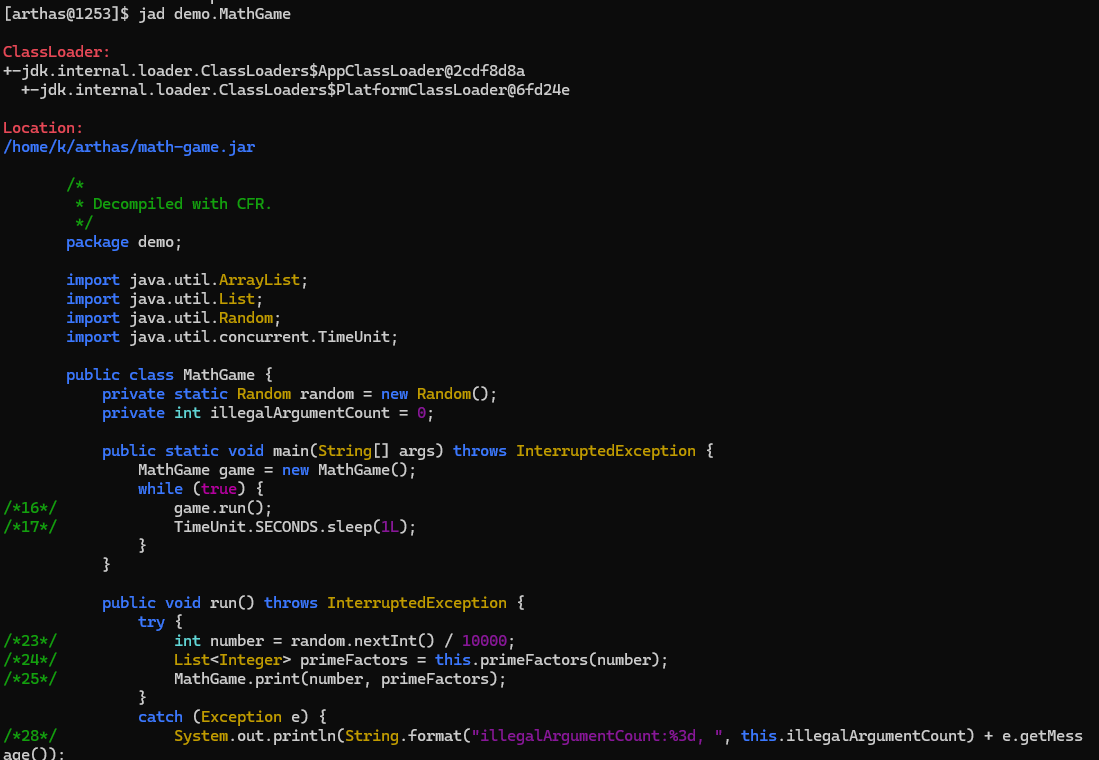Click the 'List<Integer> primeFactors' statement
Screen dimensions: 1099x760
click(421, 660)
